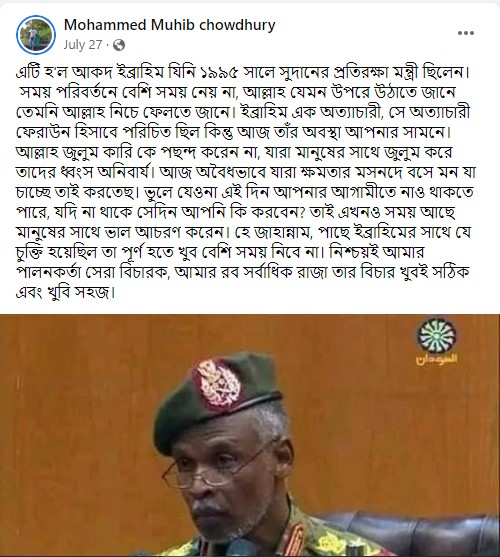The height and width of the screenshot is (557, 500).
Task: Click the Sudan TV circular logo watermark
Action: pyautogui.click(x=436, y=335)
